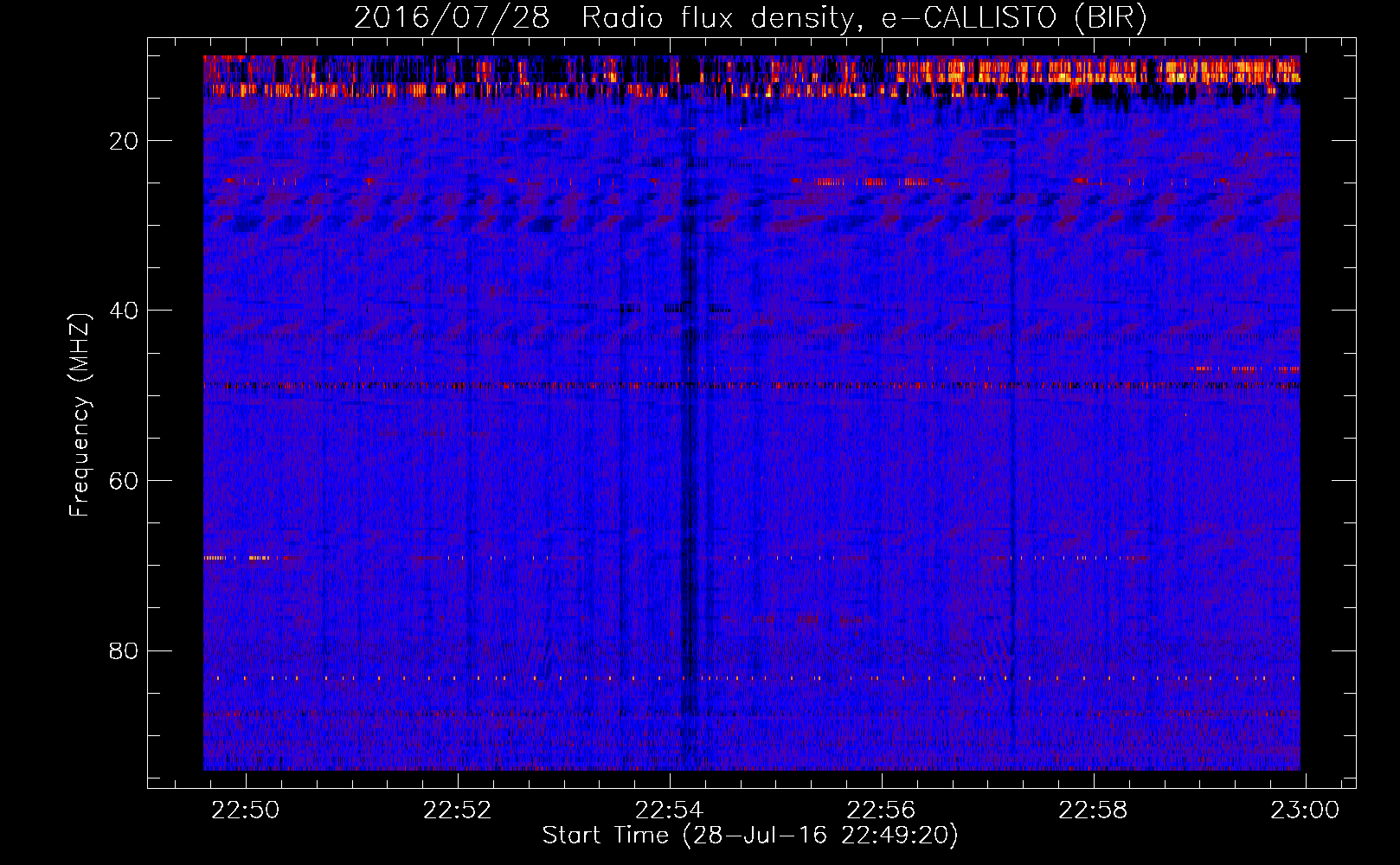Click the 'Frequency (MHZ)' y-axis label
The image size is (1400, 865).
click(x=80, y=415)
